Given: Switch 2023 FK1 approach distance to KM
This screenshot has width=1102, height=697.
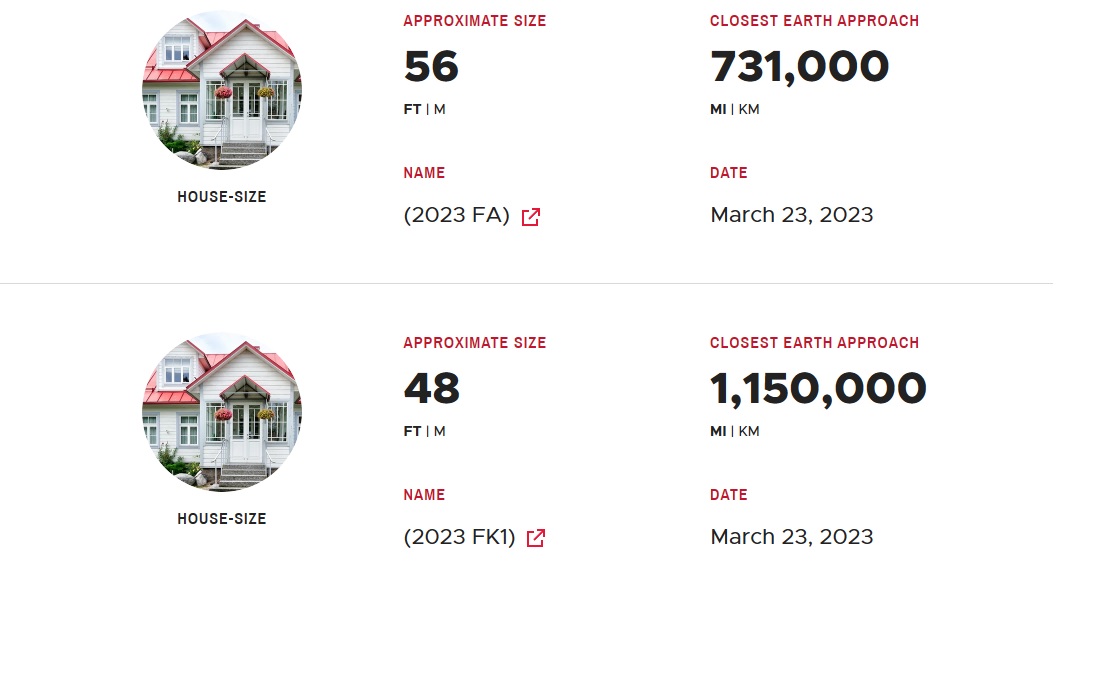Looking at the screenshot, I should [749, 432].
